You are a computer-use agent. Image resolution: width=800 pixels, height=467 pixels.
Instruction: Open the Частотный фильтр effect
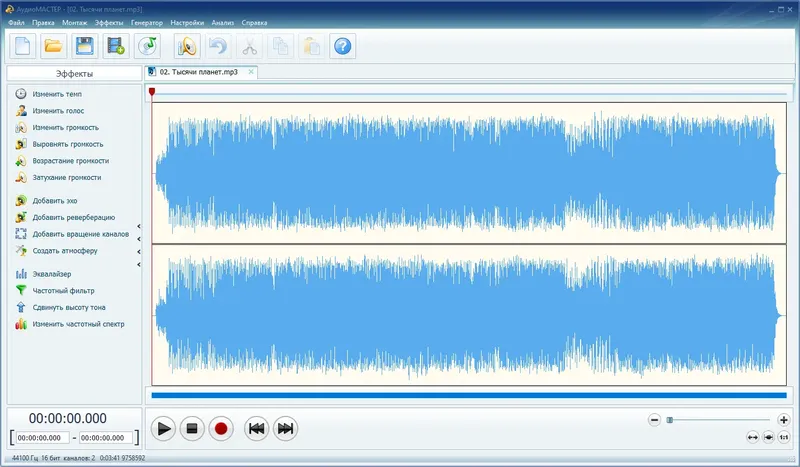[x=55, y=291]
